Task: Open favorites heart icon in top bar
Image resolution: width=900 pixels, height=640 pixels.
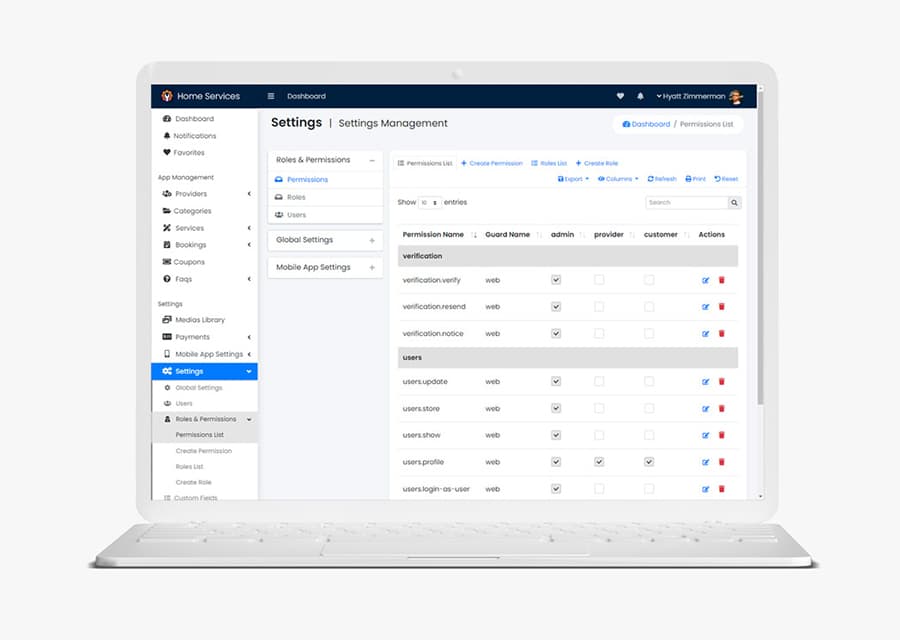Action: click(x=620, y=96)
